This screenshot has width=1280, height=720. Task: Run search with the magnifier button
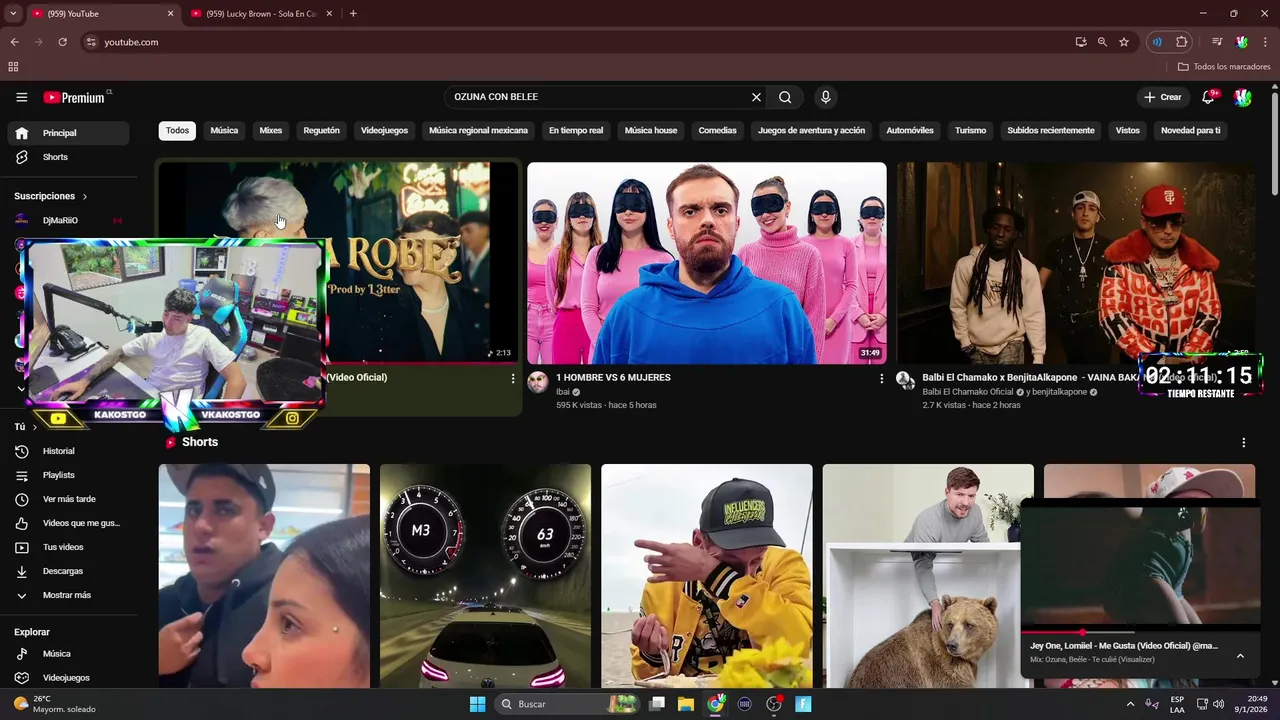[785, 97]
